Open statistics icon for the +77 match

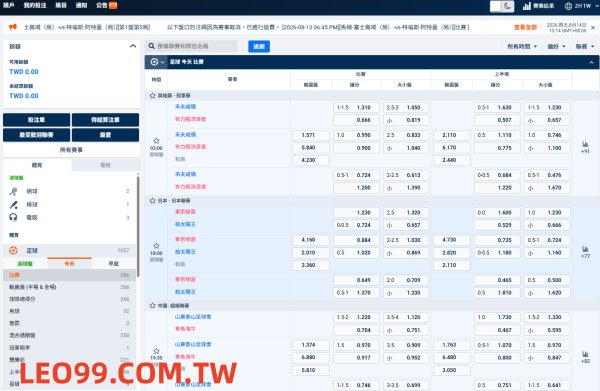[x=585, y=249]
